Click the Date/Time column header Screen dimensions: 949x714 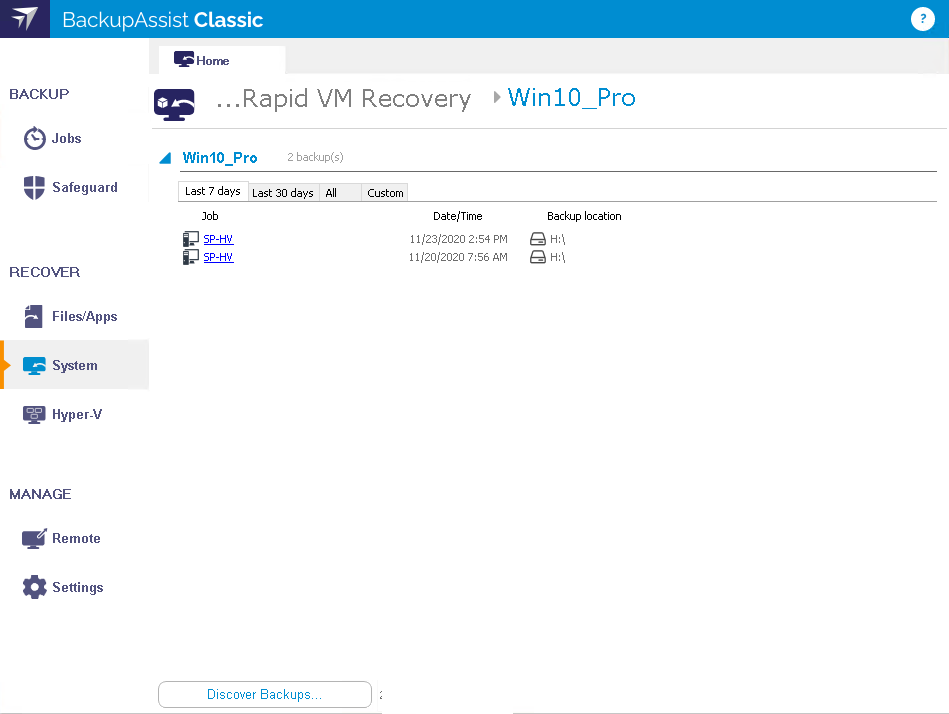458,216
